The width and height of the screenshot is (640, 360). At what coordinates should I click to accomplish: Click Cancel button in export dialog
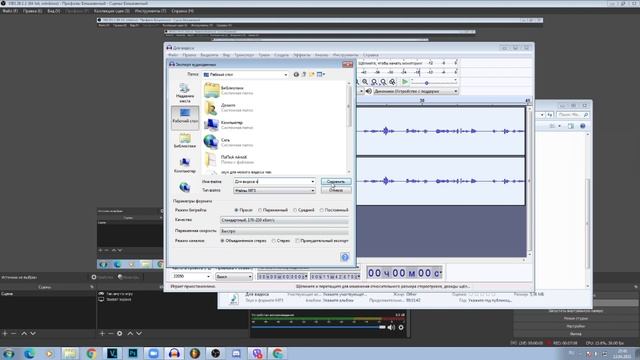coord(336,190)
